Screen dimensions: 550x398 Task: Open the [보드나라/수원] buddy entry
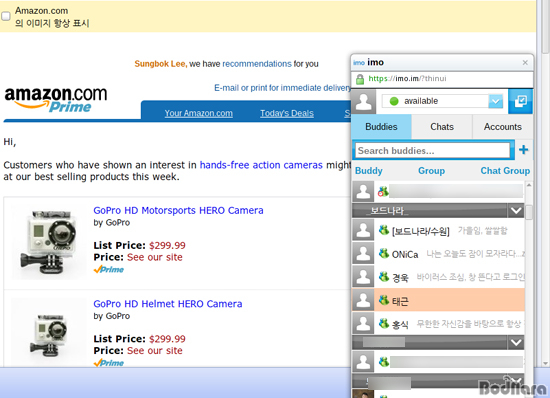point(438,231)
